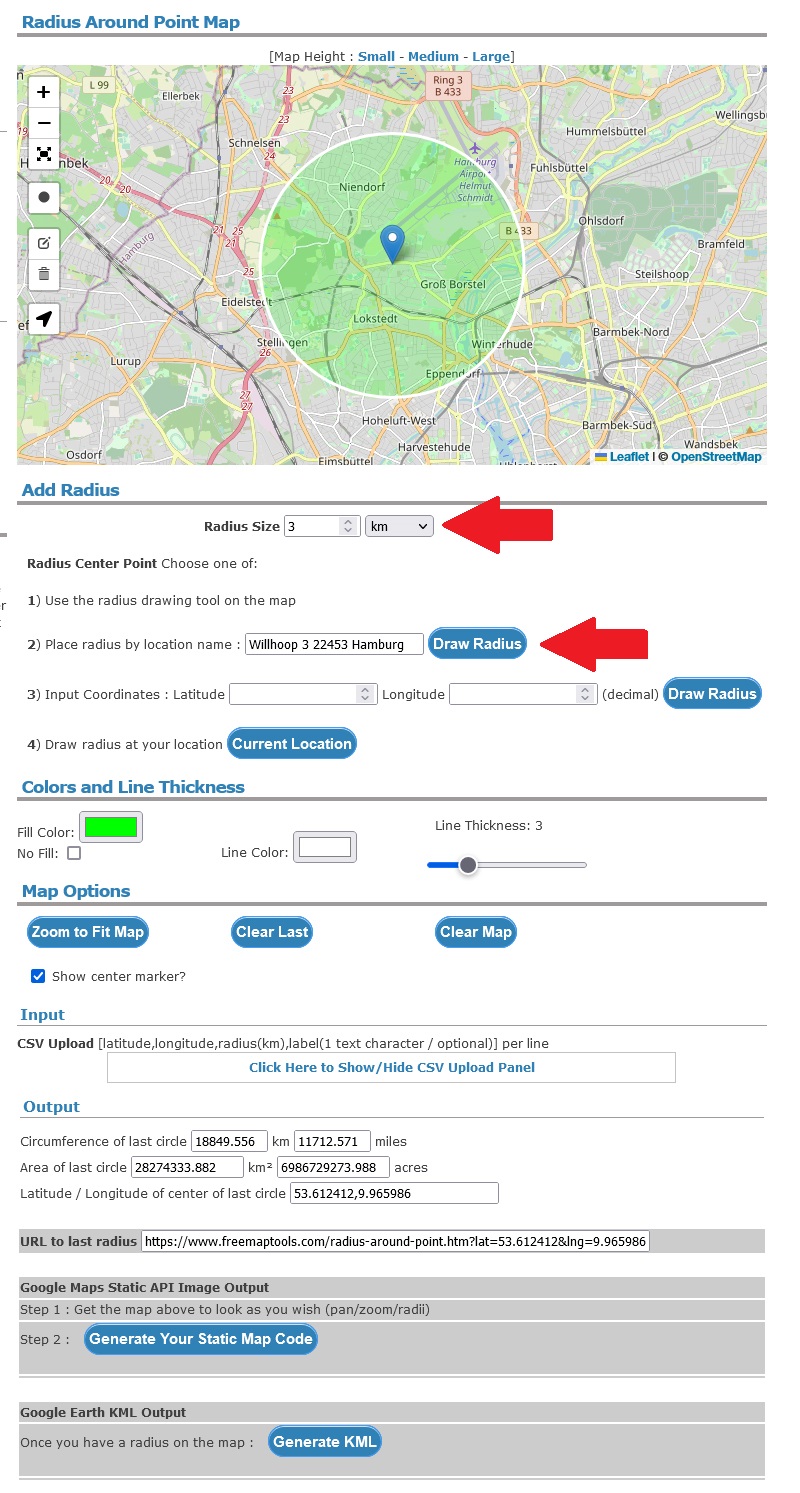Click the Steilshoop label on map
This screenshot has height=1493, width=800.
[x=662, y=274]
